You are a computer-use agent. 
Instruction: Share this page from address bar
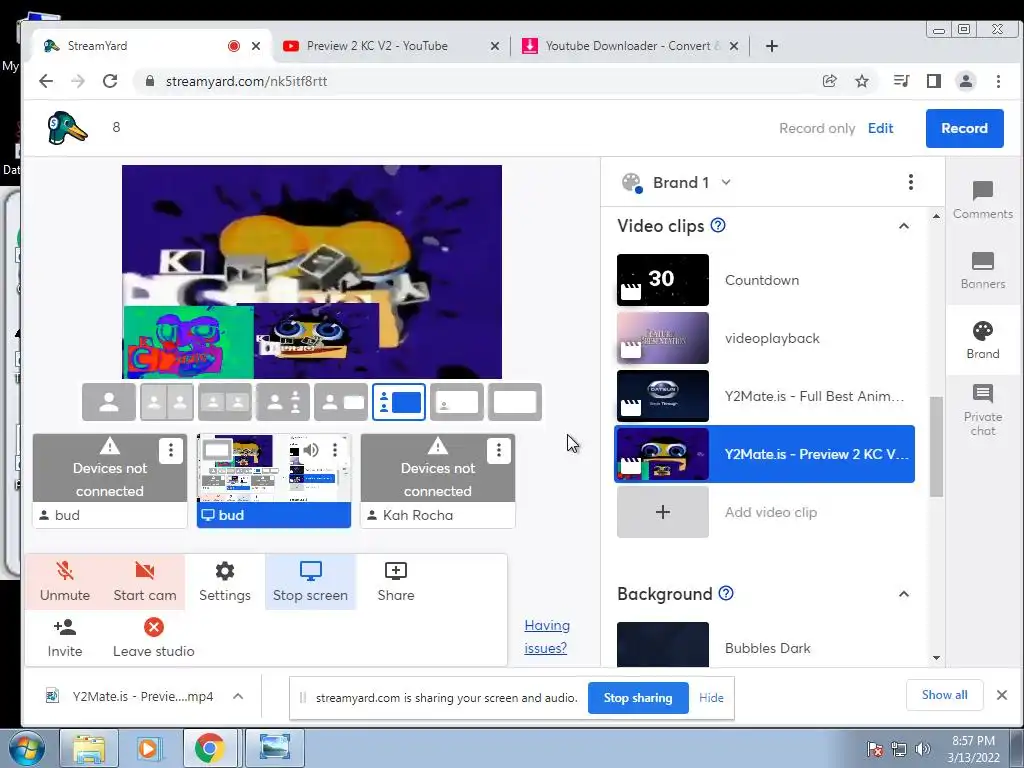click(x=829, y=81)
